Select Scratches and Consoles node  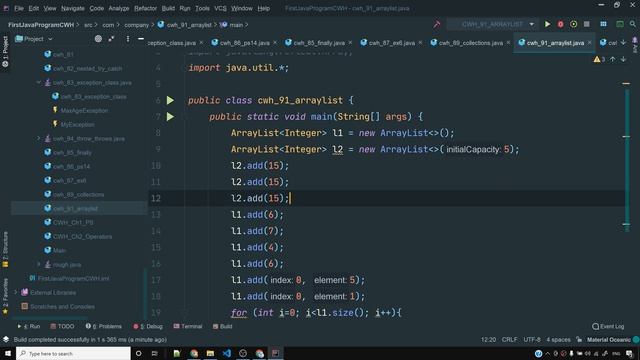tap(62, 307)
